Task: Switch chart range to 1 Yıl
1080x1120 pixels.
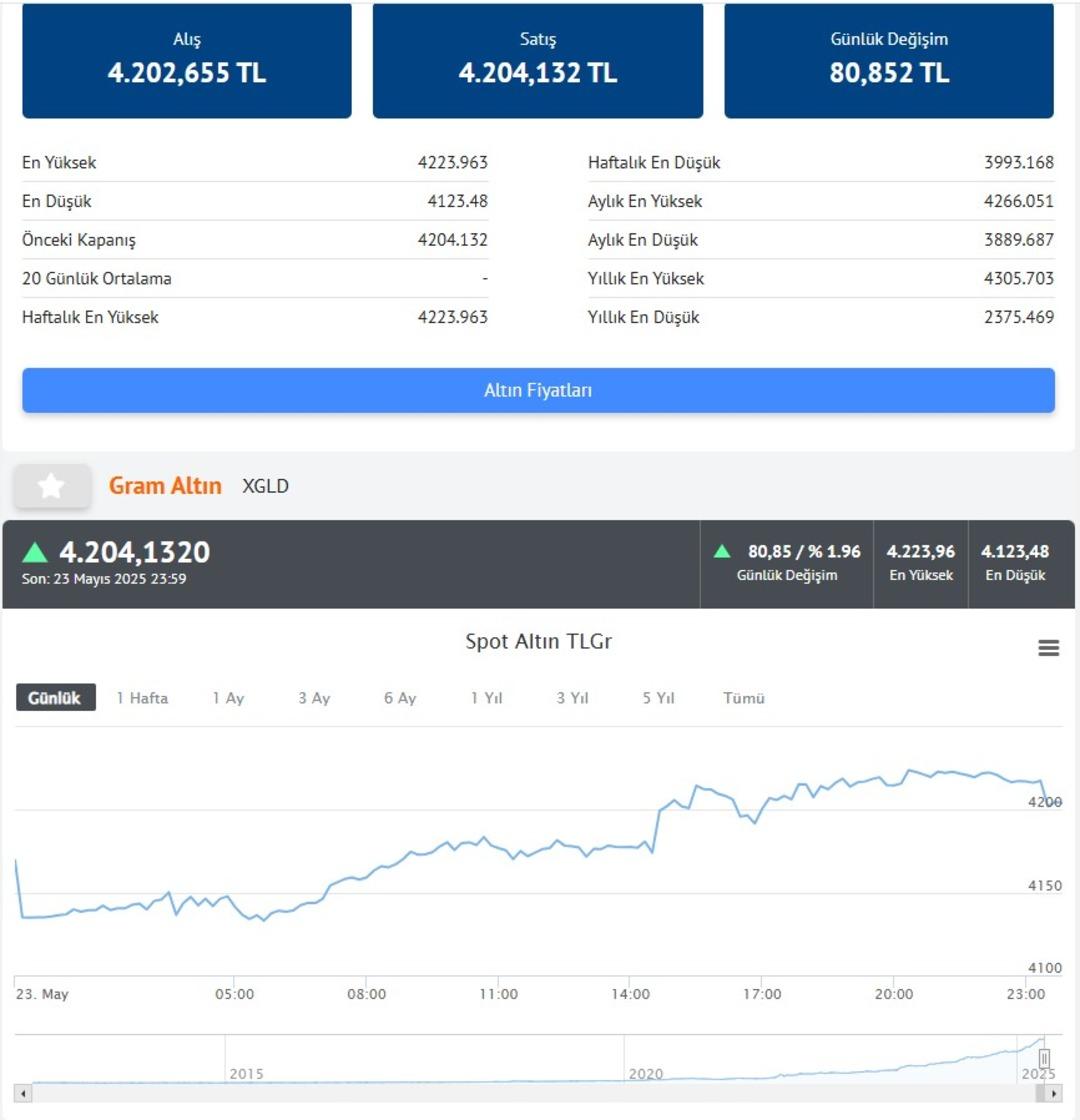Action: (x=486, y=698)
